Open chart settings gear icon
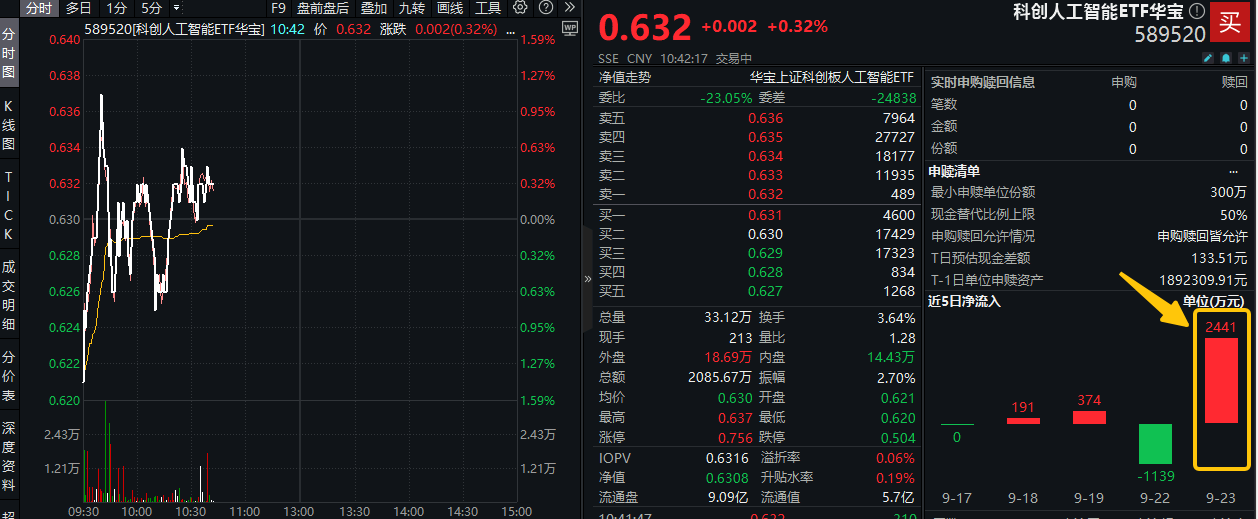This screenshot has height=519, width=1258. (520, 7)
